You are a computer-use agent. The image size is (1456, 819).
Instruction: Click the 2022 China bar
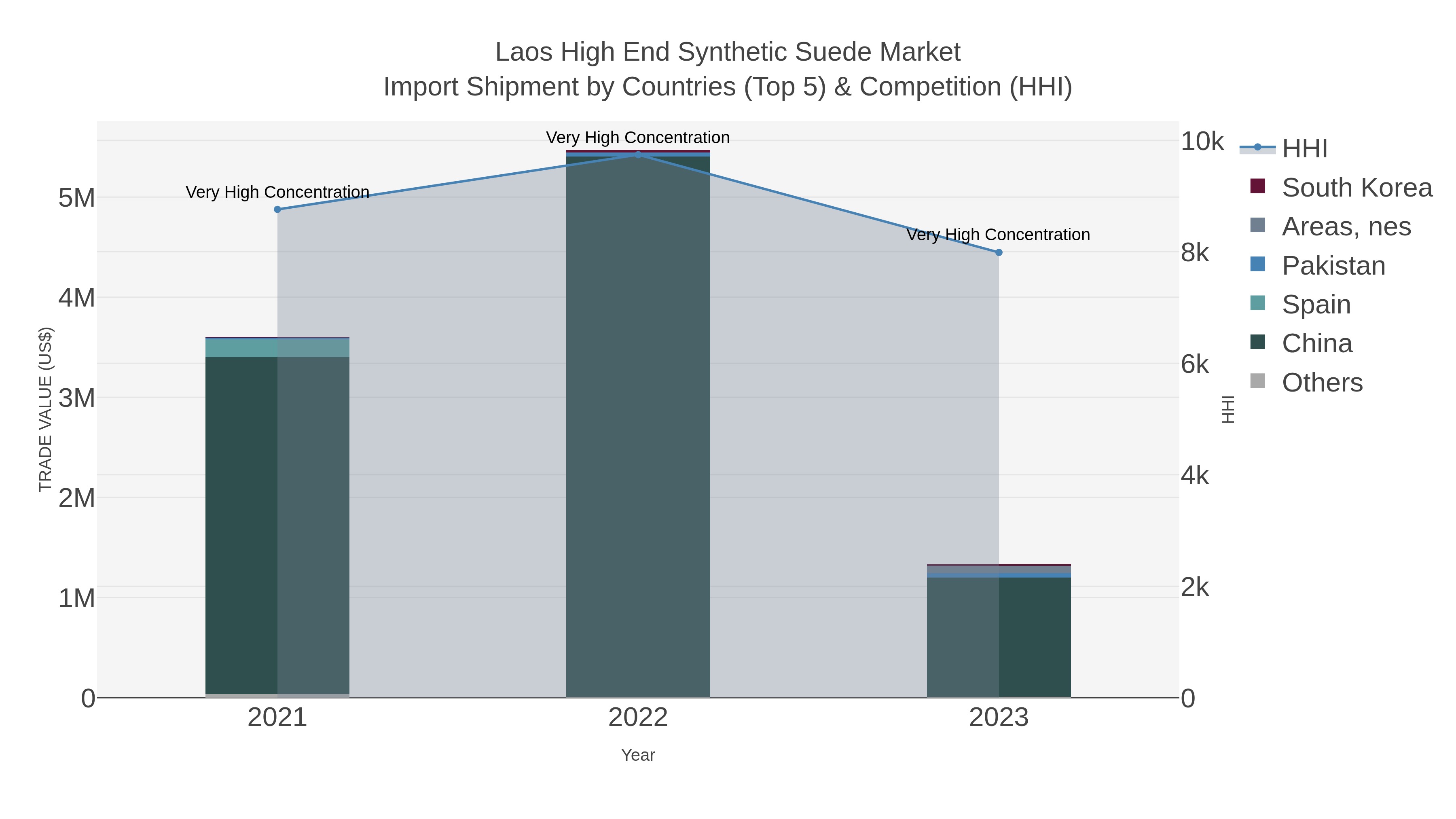[x=638, y=427]
